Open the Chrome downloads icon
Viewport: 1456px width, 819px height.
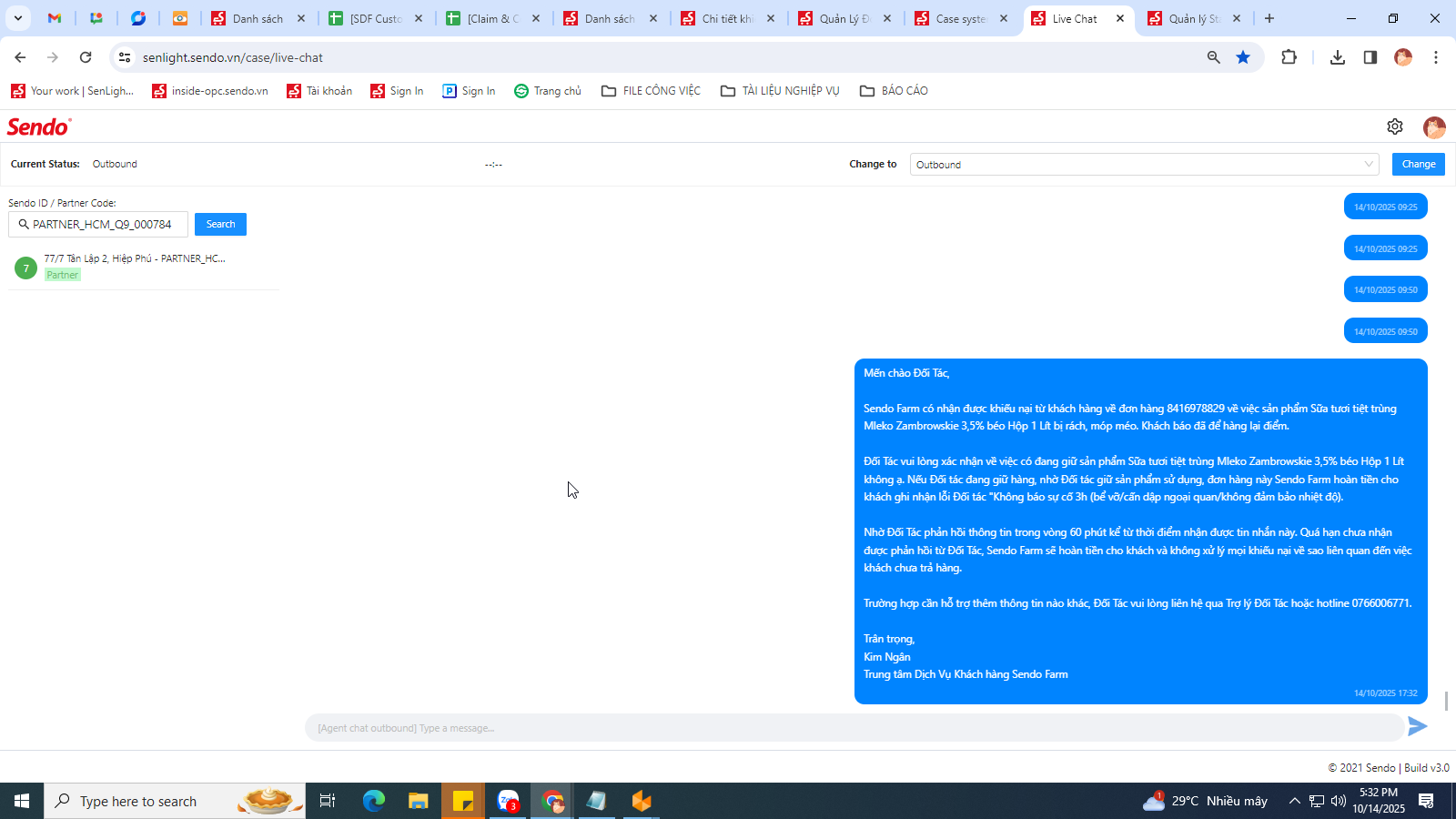pyautogui.click(x=1338, y=57)
